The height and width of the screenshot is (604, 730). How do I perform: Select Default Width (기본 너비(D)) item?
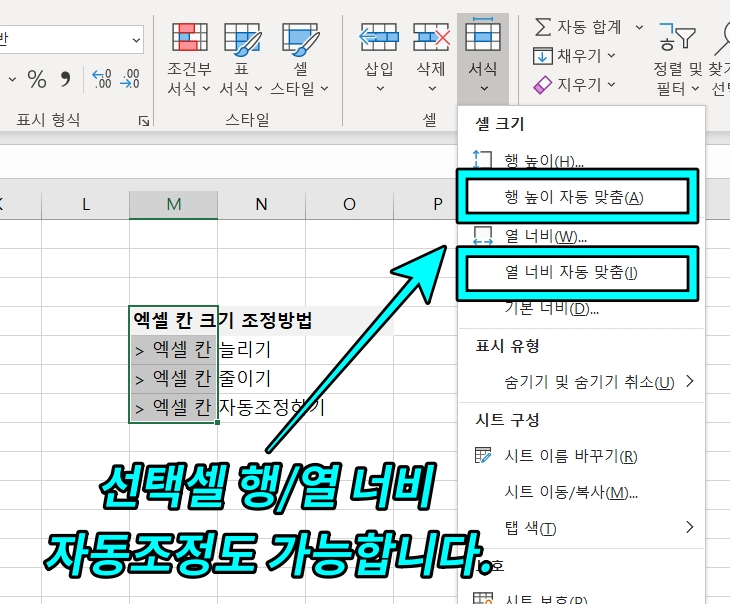tap(581, 308)
